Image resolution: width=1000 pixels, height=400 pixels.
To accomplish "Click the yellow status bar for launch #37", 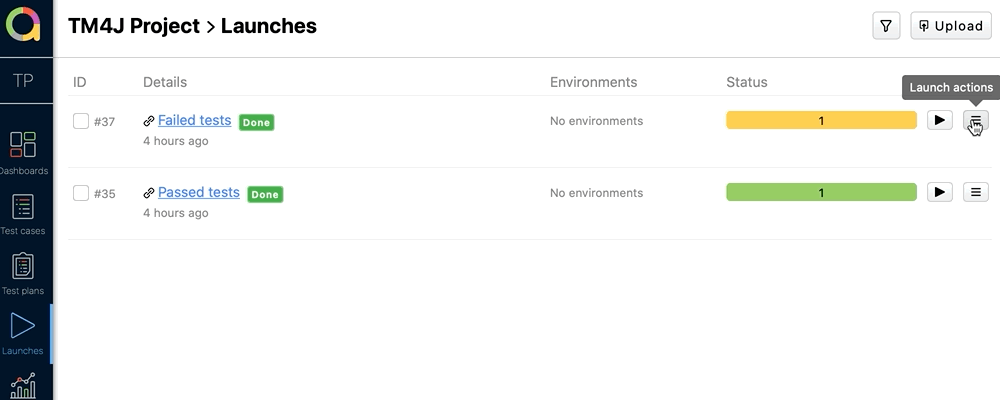I will coord(821,120).
